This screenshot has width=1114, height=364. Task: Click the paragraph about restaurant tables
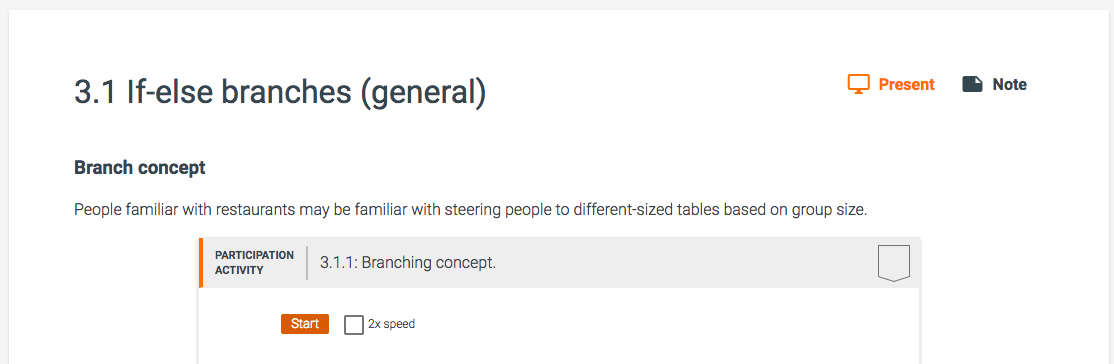(x=471, y=210)
